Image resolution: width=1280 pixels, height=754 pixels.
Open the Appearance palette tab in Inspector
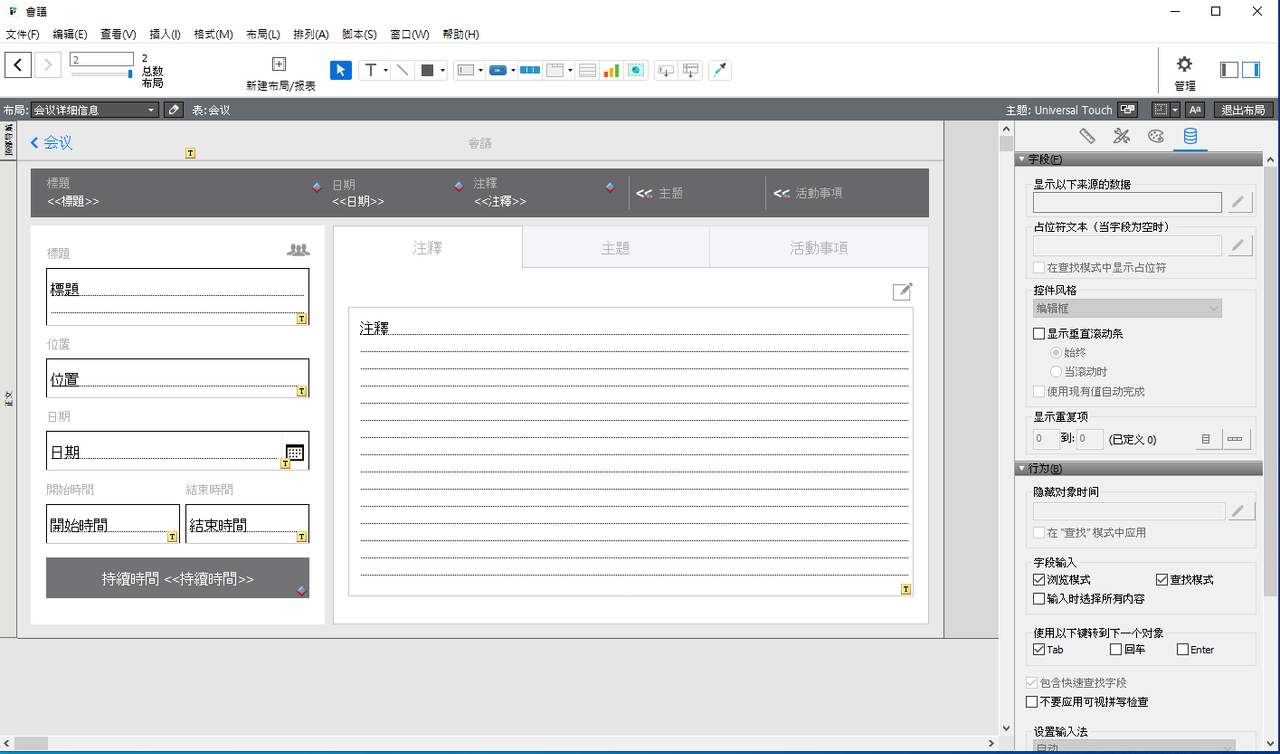[1155, 136]
